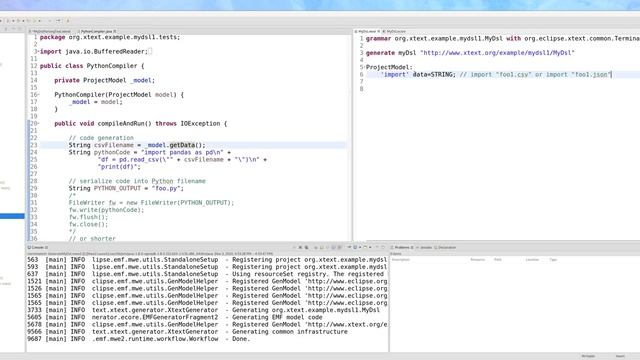Image resolution: width=640 pixels, height=360 pixels.
Task: Click the 'df = pd.read_csv' string line
Action: click(182, 160)
